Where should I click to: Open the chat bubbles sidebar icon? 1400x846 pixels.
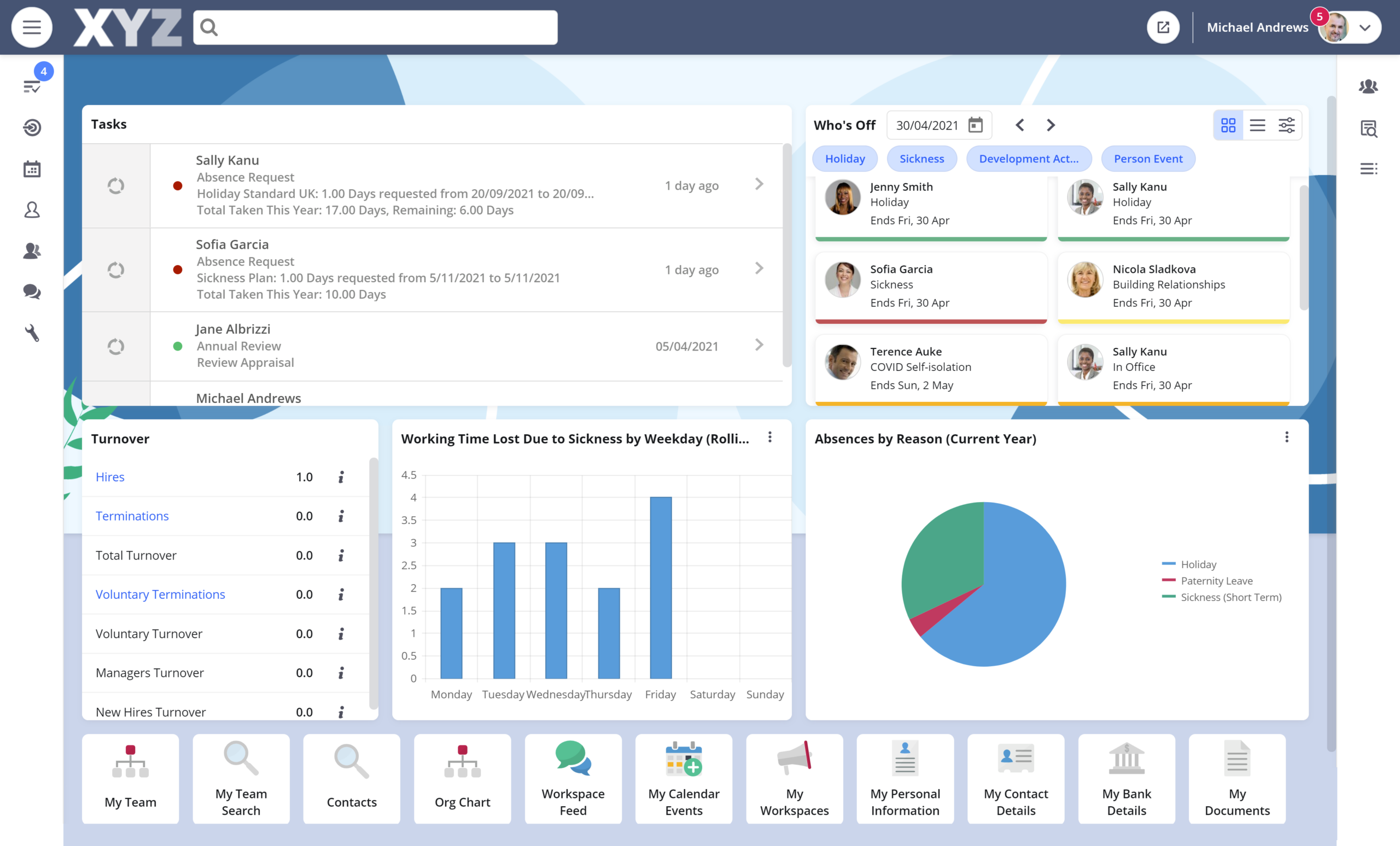coord(32,291)
